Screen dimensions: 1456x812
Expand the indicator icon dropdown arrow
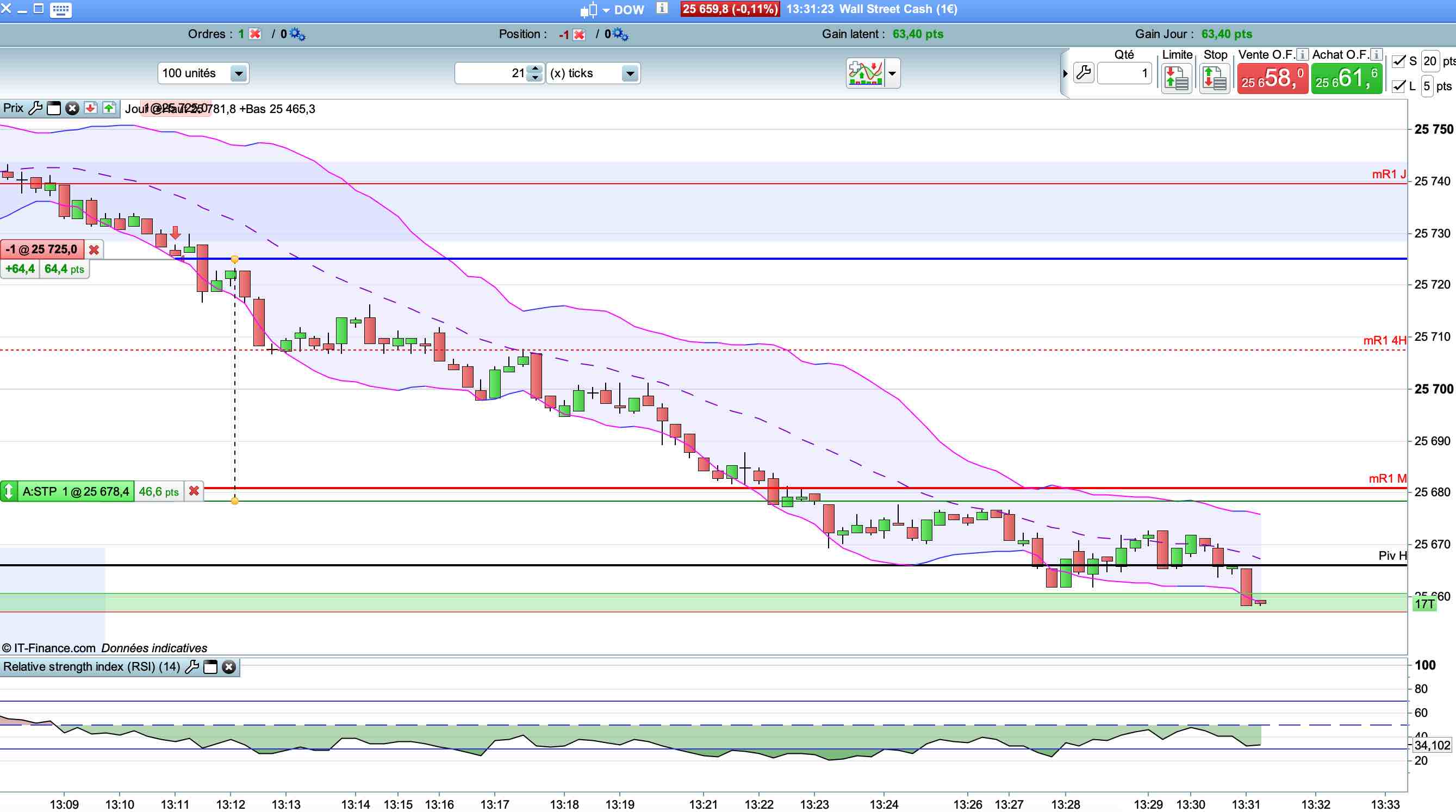[x=892, y=73]
